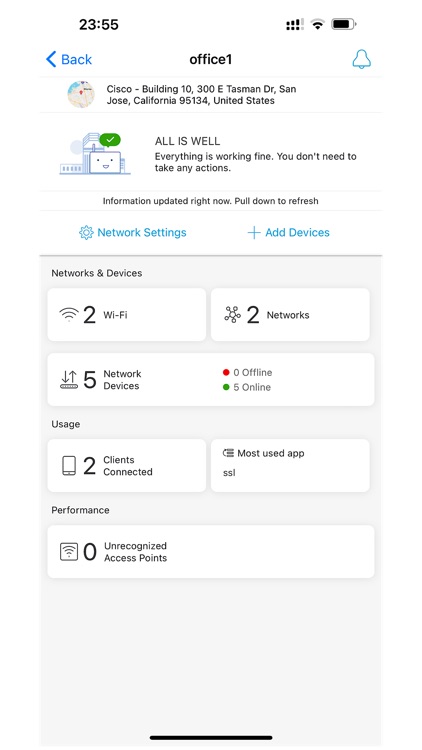Image resolution: width=422 pixels, height=750 pixels.
Task: Open the Most used app card
Action: tap(290, 465)
